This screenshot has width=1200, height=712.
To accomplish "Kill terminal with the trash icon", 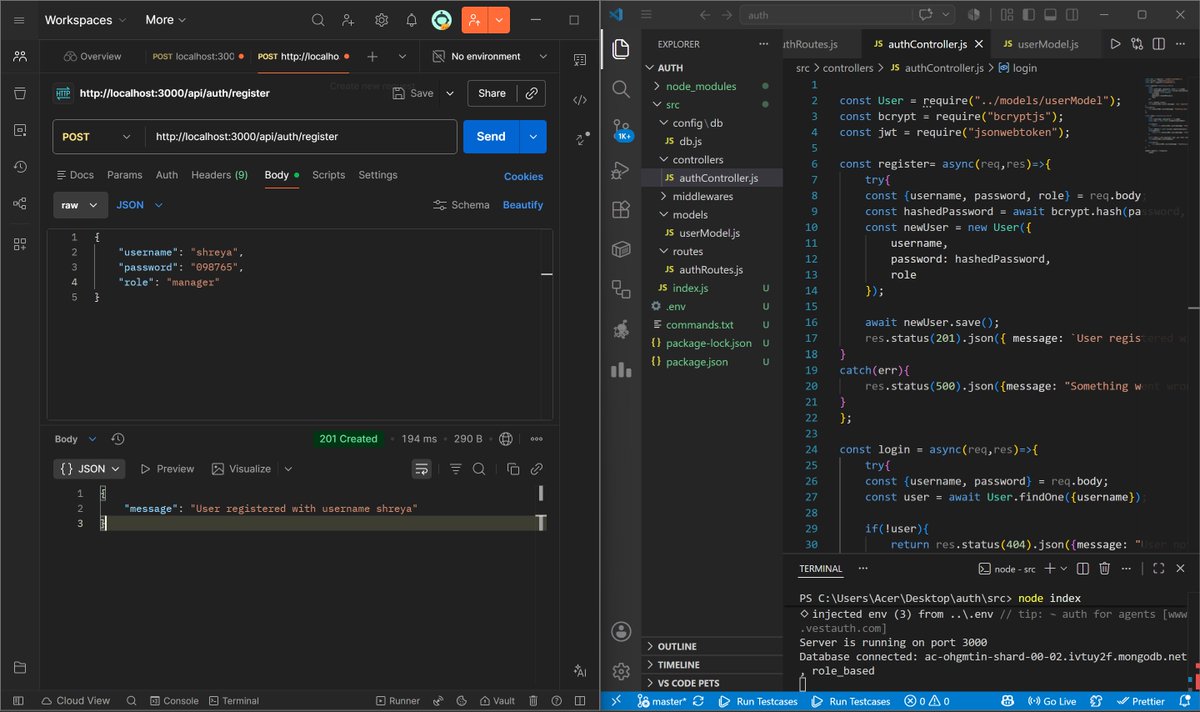I will [1105, 568].
